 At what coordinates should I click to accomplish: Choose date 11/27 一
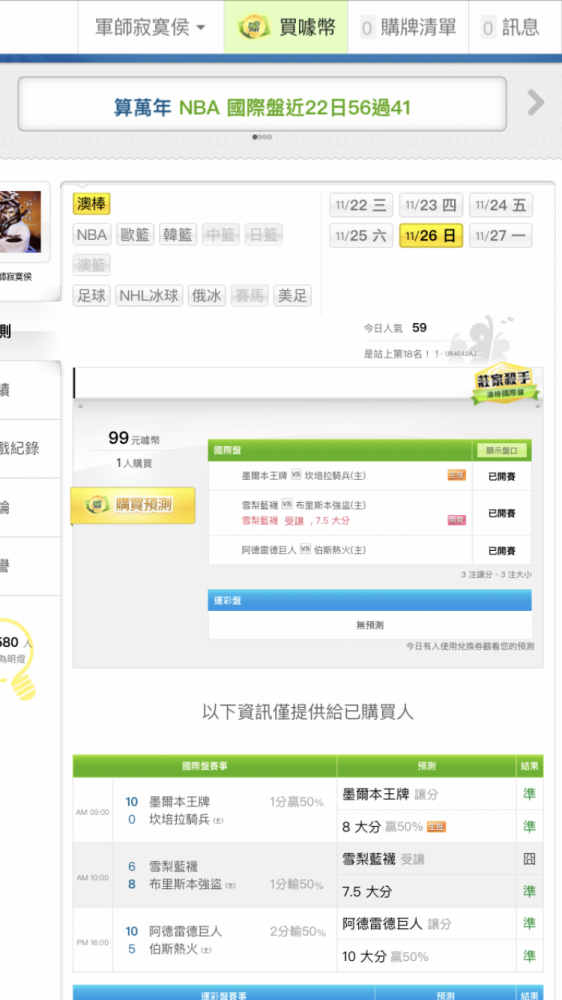pyautogui.click(x=501, y=236)
